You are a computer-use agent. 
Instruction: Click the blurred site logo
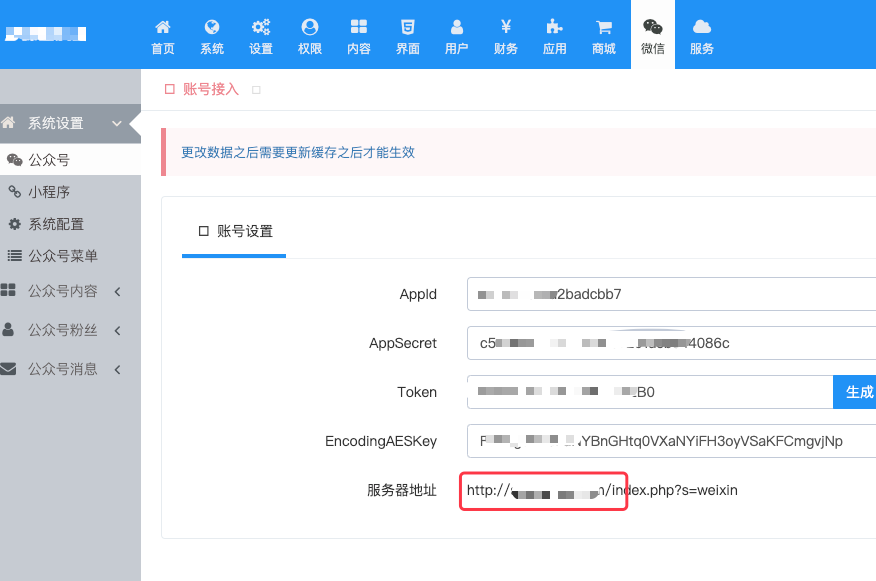pos(45,34)
